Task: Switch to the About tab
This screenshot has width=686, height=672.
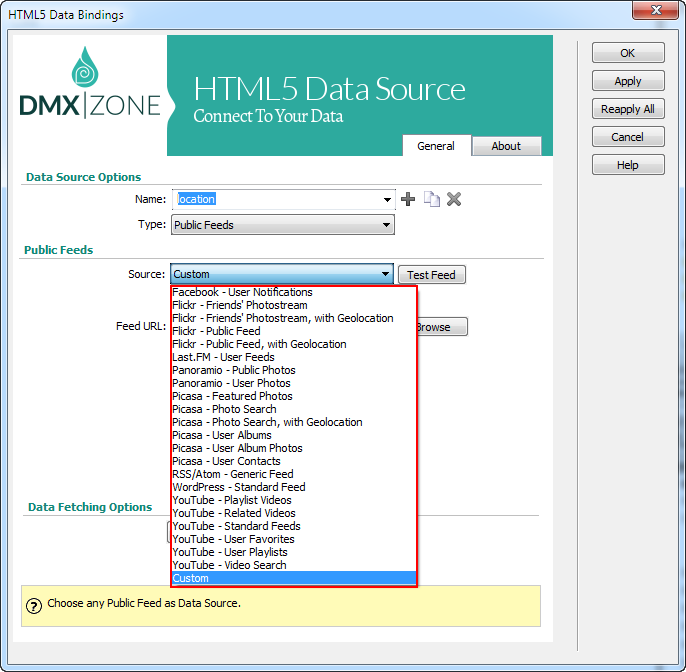Action: coord(506,146)
